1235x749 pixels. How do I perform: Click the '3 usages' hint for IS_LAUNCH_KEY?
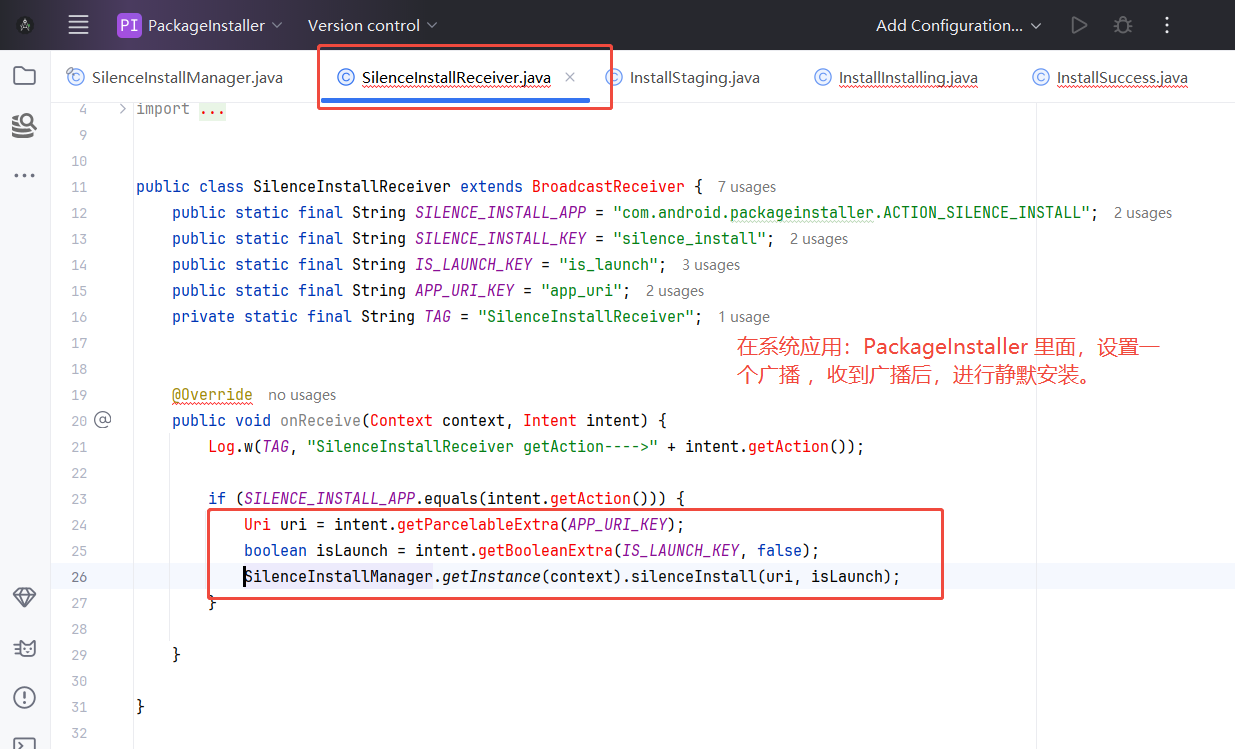[x=711, y=265]
